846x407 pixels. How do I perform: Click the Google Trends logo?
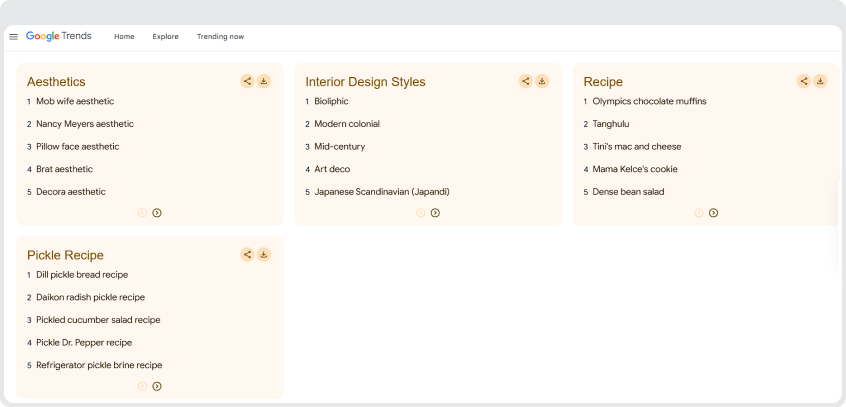[x=59, y=36]
